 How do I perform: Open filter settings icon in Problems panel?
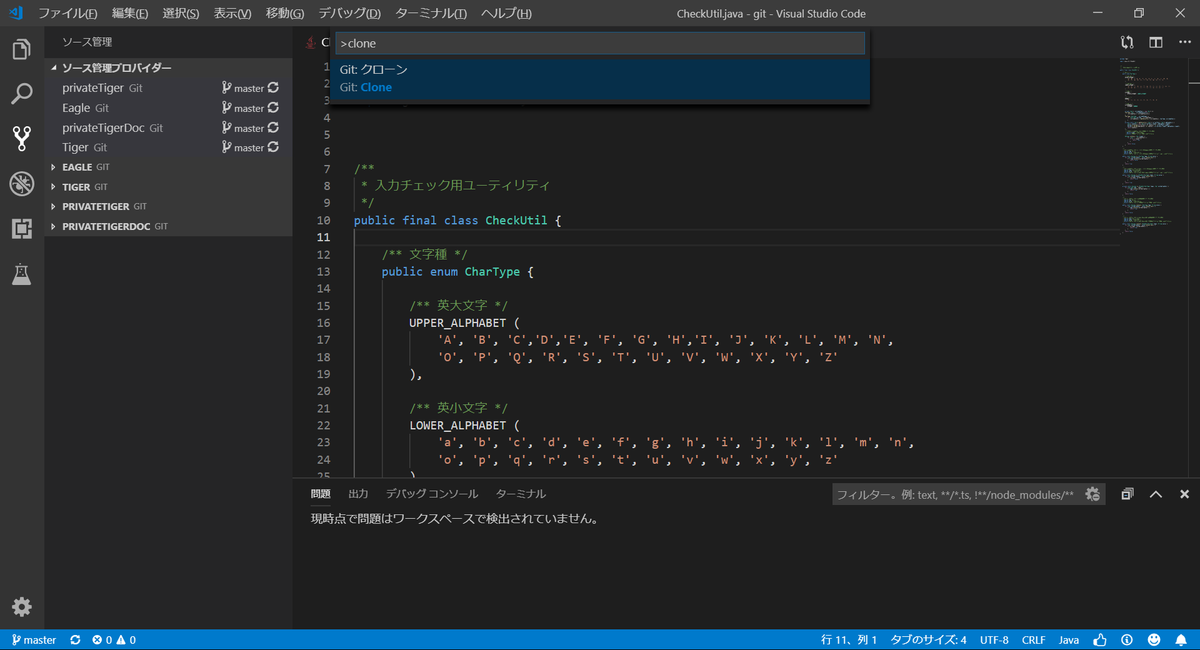pyautogui.click(x=1093, y=494)
